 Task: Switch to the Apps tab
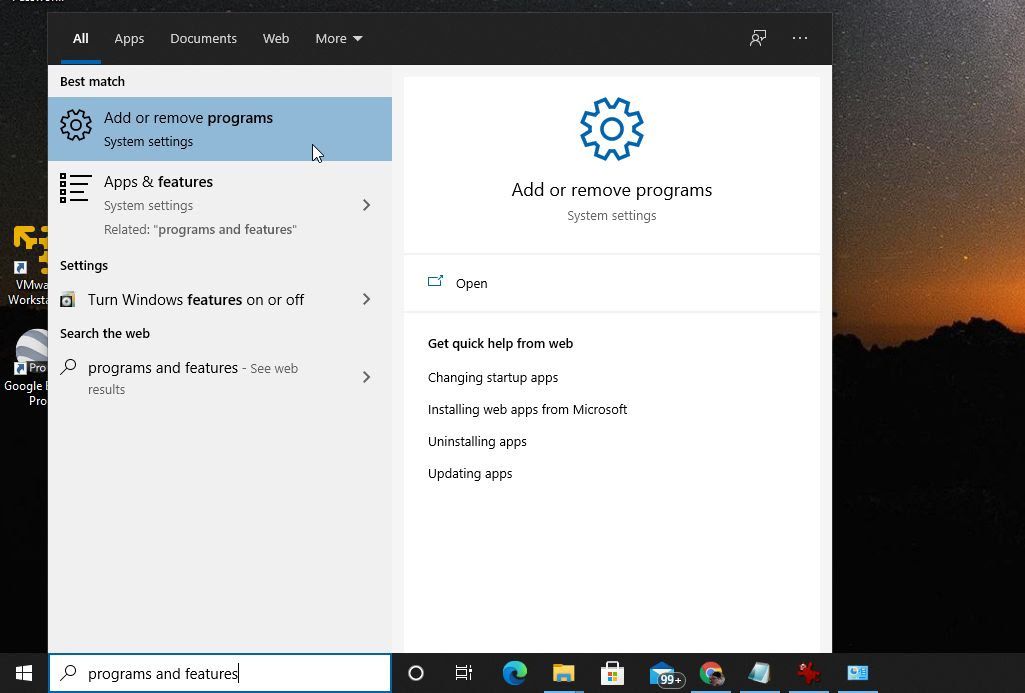click(x=129, y=39)
